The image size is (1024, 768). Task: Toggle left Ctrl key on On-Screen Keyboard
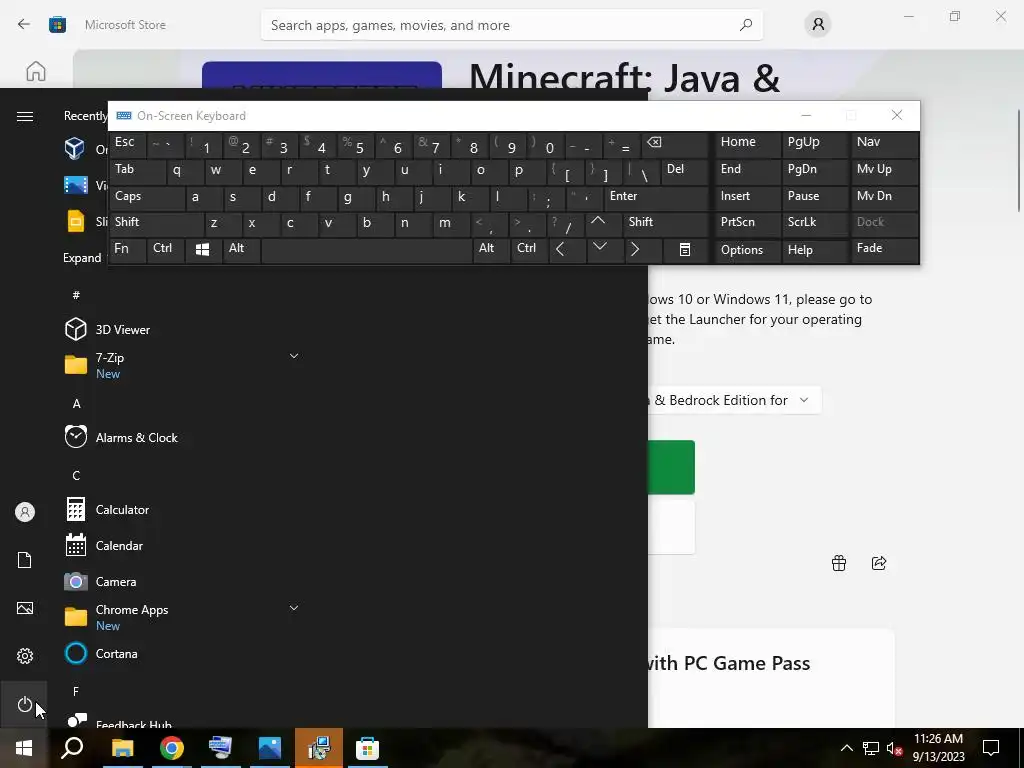pos(166,249)
